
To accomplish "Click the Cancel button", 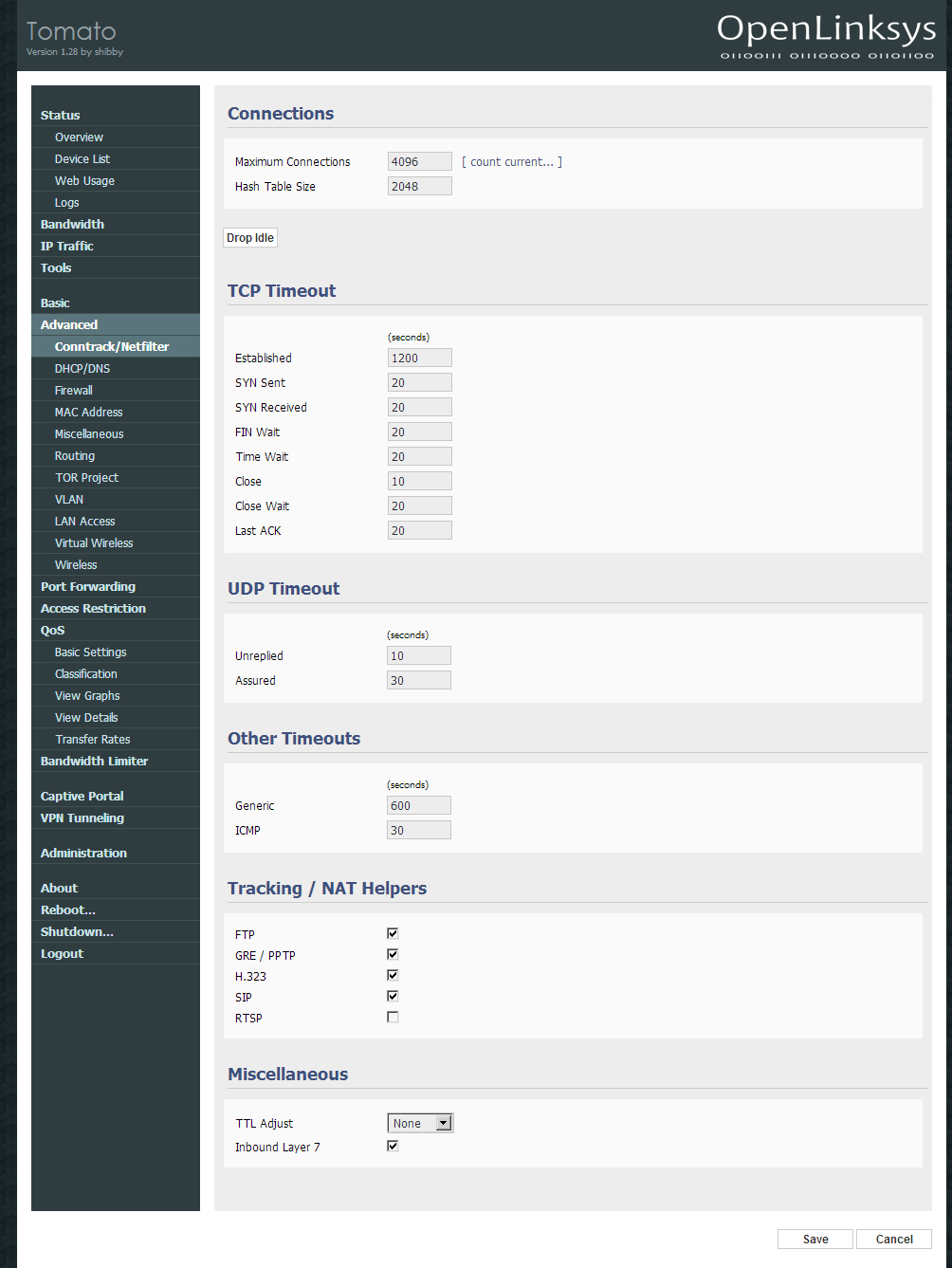I will 893,1240.
